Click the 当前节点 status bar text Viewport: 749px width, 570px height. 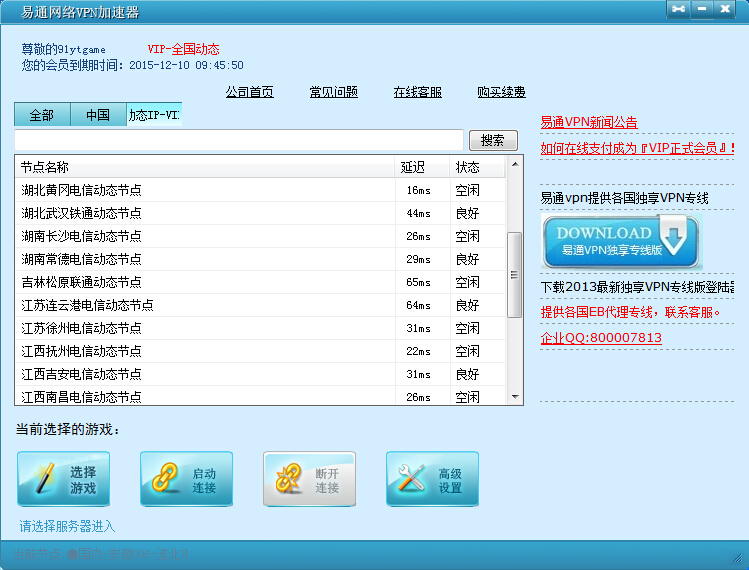(x=100, y=554)
